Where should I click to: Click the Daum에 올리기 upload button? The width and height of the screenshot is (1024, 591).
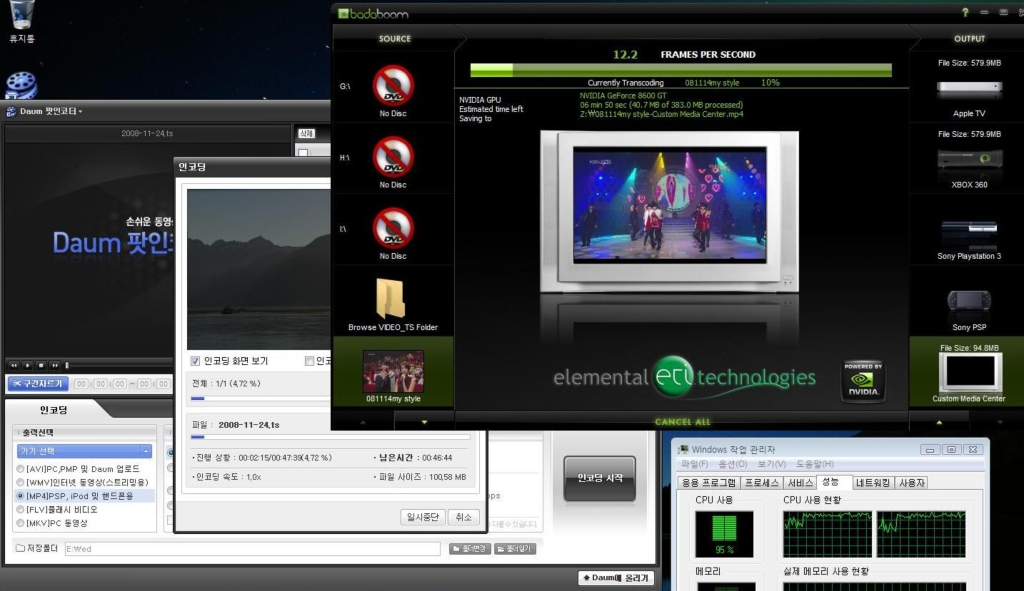click(x=615, y=577)
